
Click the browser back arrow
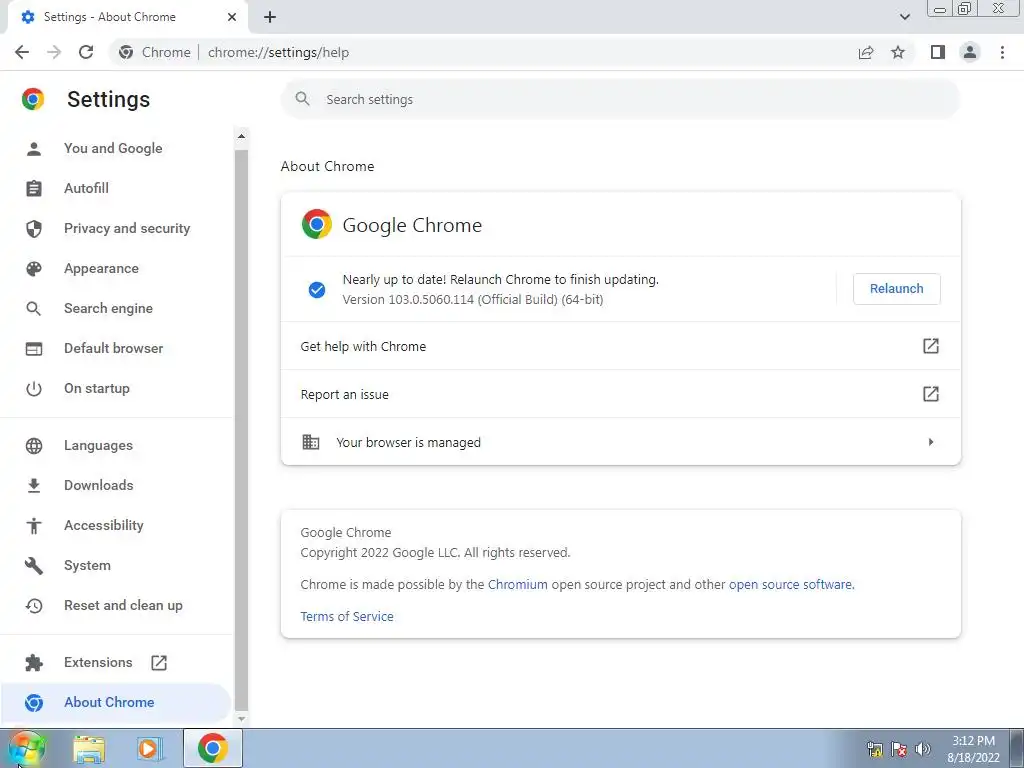point(22,52)
